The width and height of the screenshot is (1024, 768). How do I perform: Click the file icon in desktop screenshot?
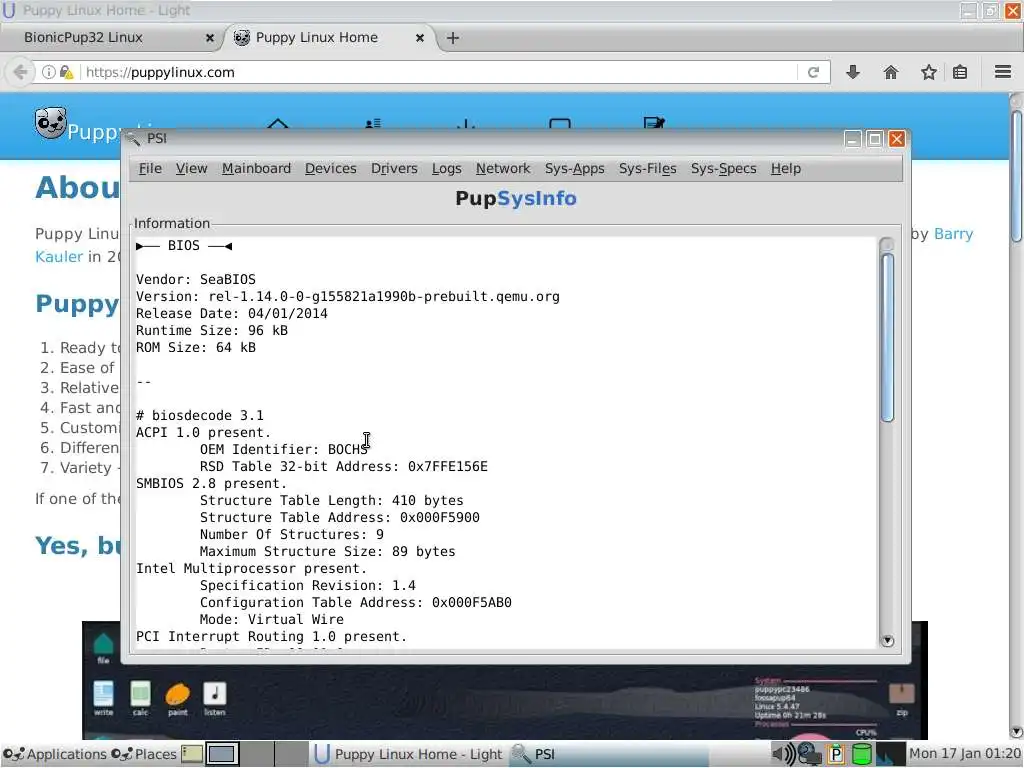[x=103, y=648]
